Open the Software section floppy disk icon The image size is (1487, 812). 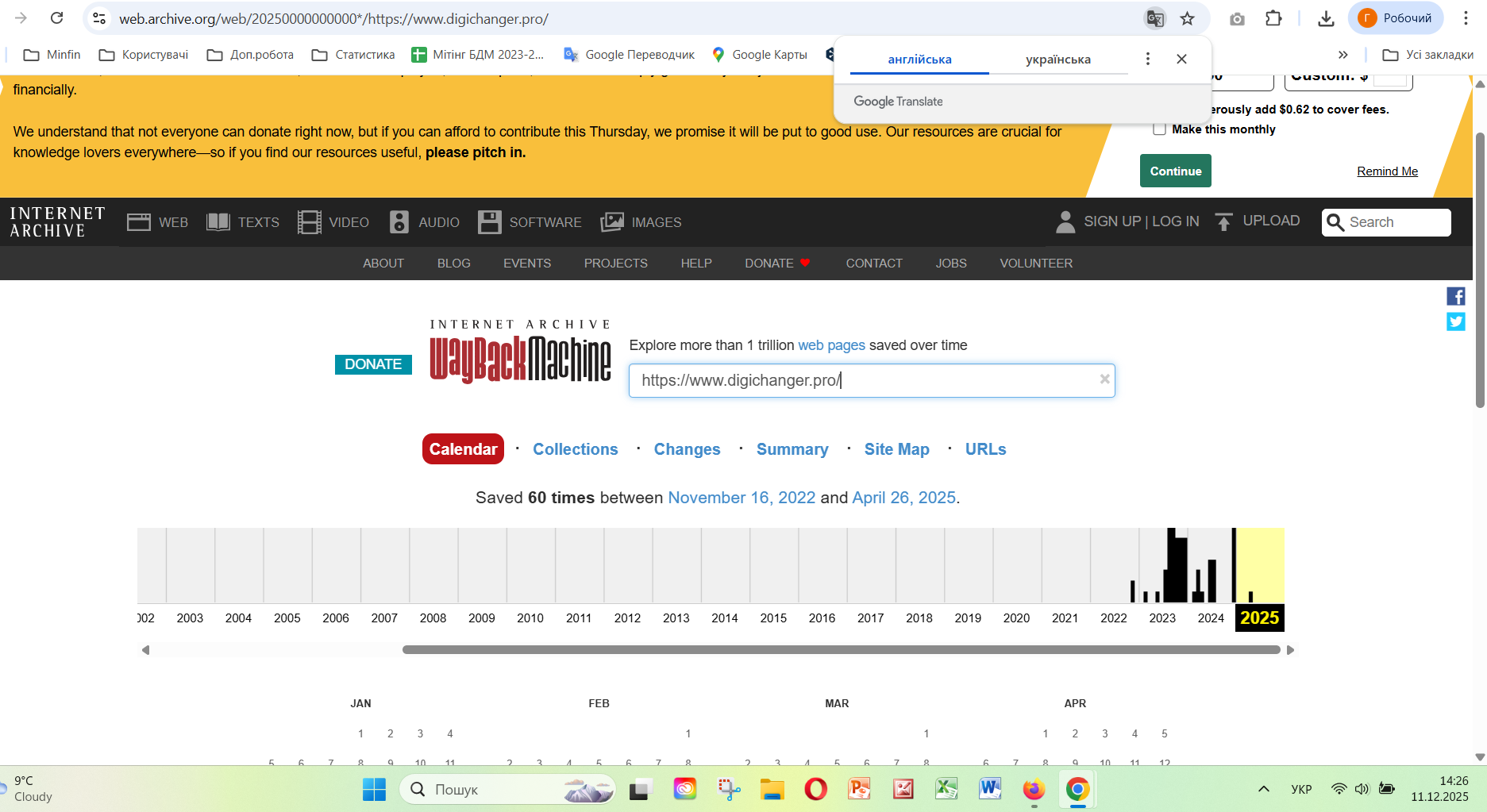point(490,222)
